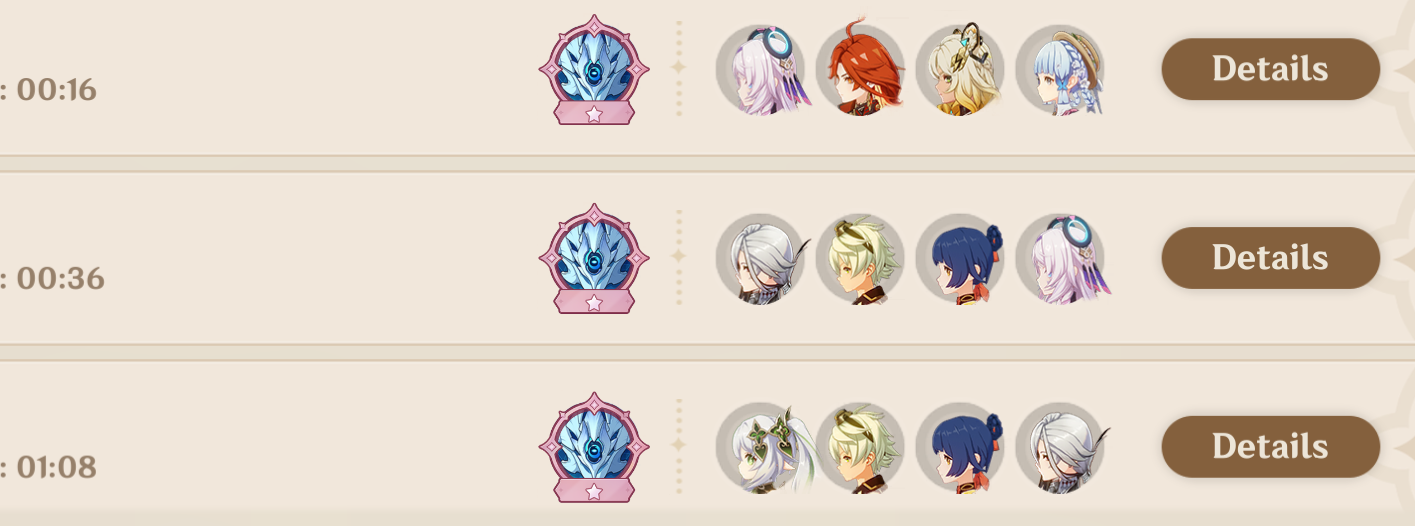The height and width of the screenshot is (526, 1415).
Task: Select light-green-haired avatar in the 01:08 row
Action: (861, 447)
